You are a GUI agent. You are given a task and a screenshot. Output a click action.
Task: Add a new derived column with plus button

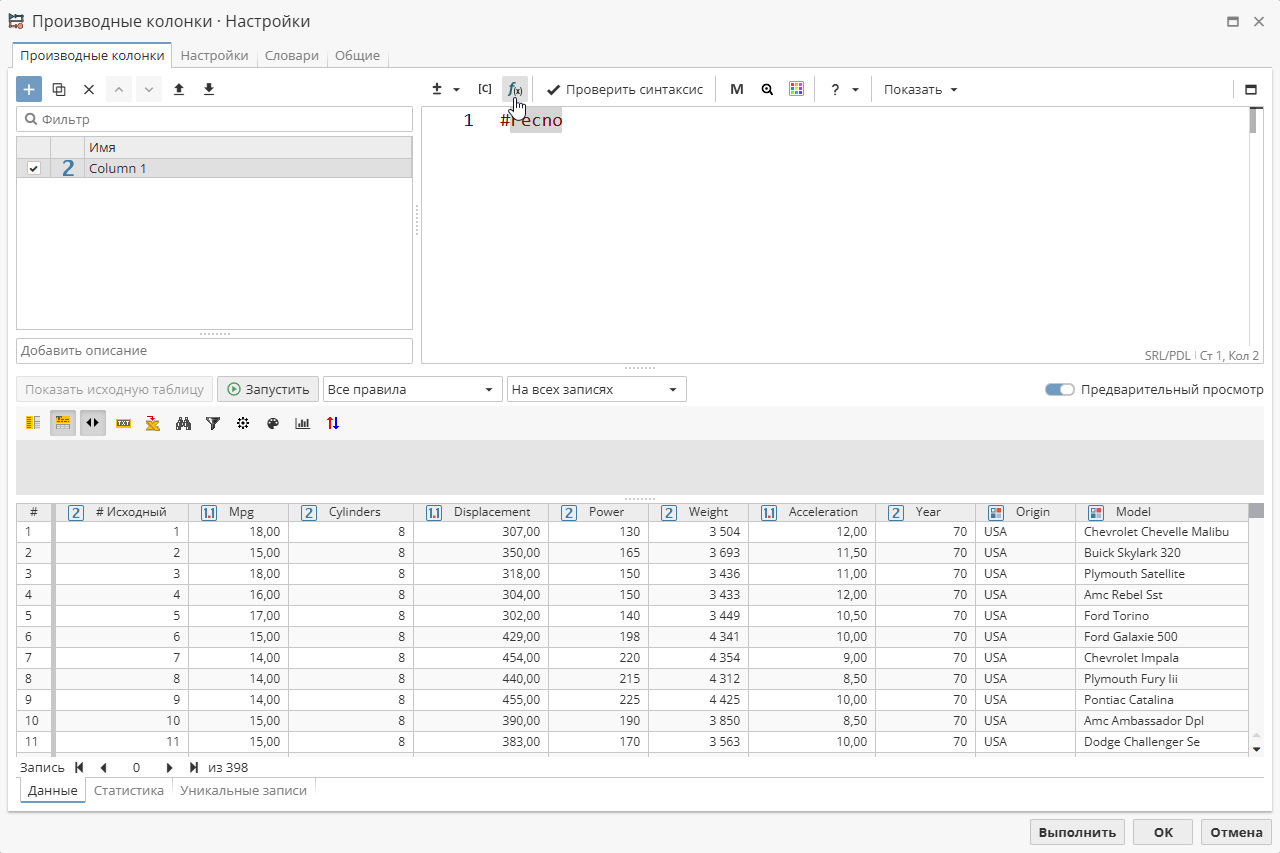coord(29,89)
